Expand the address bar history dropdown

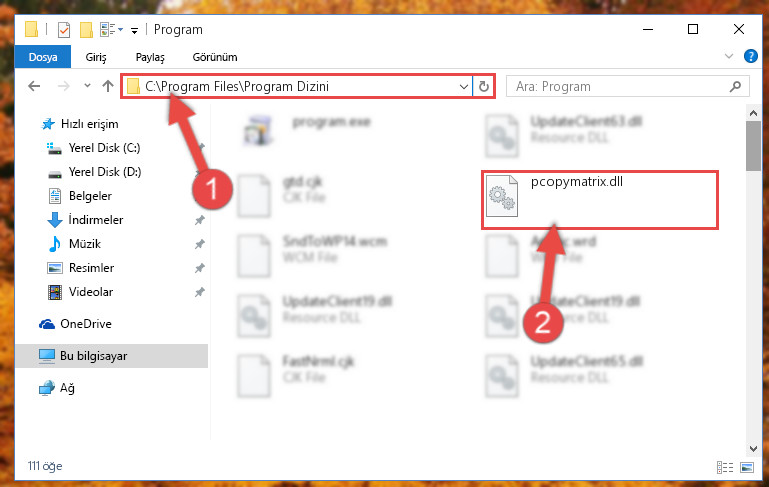(463, 87)
